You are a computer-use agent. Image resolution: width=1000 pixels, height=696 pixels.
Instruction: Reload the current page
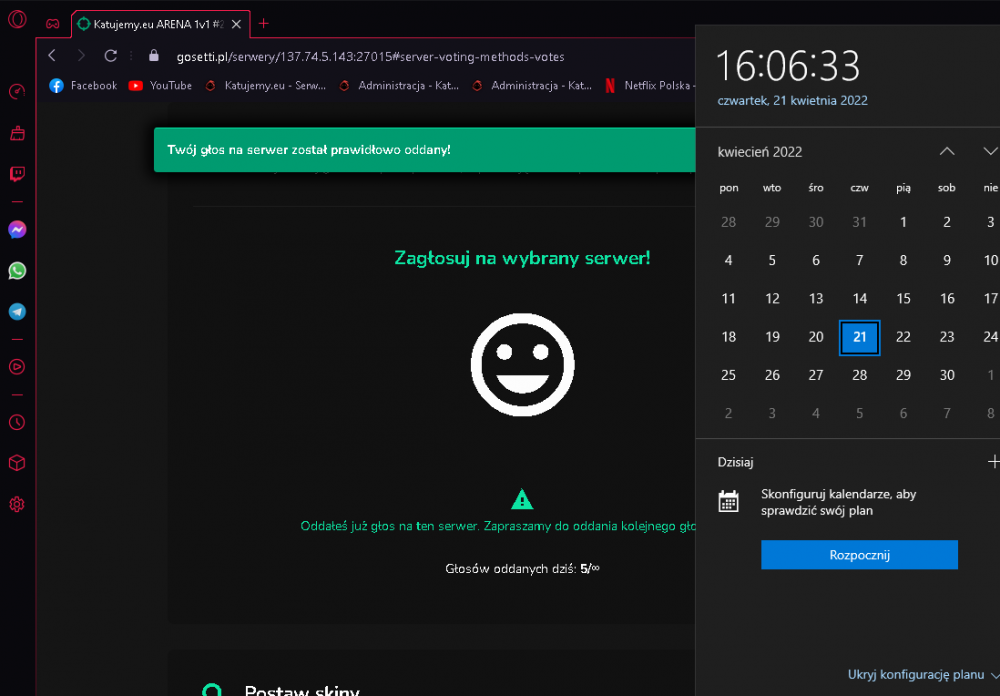point(110,56)
